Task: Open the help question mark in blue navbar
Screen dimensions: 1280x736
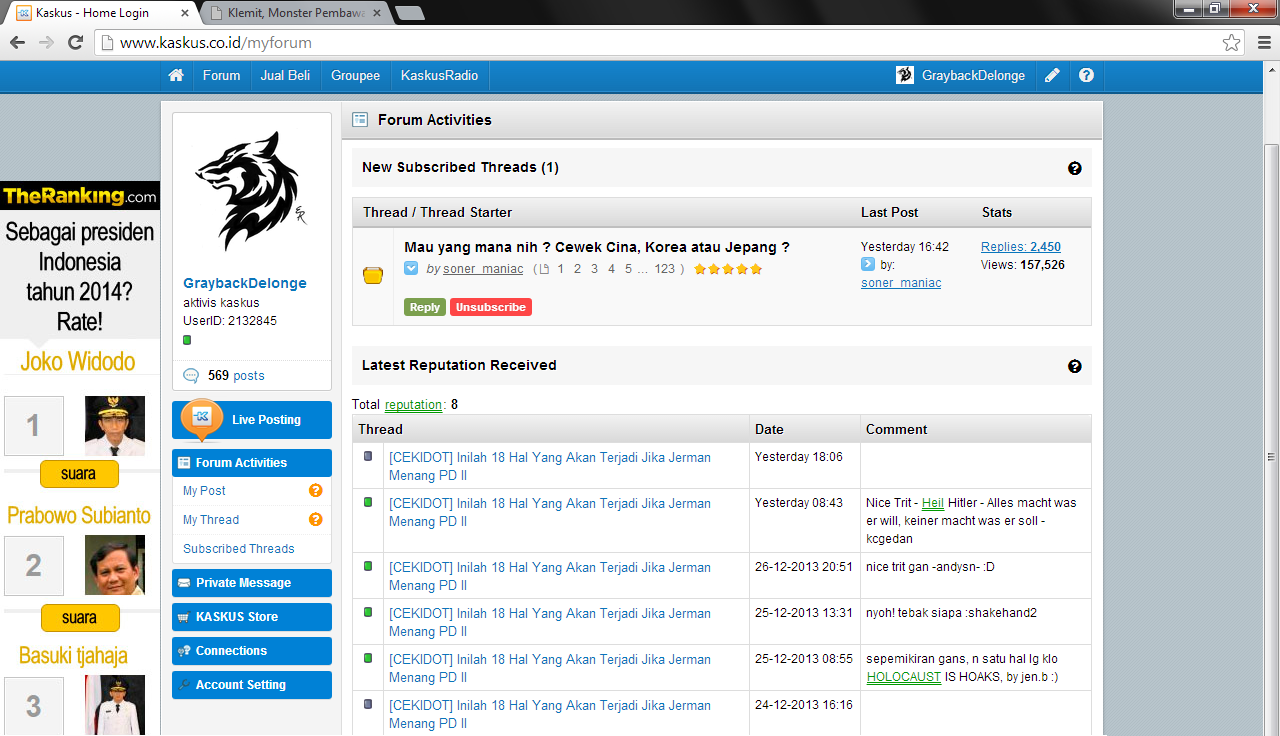Action: click(x=1086, y=75)
